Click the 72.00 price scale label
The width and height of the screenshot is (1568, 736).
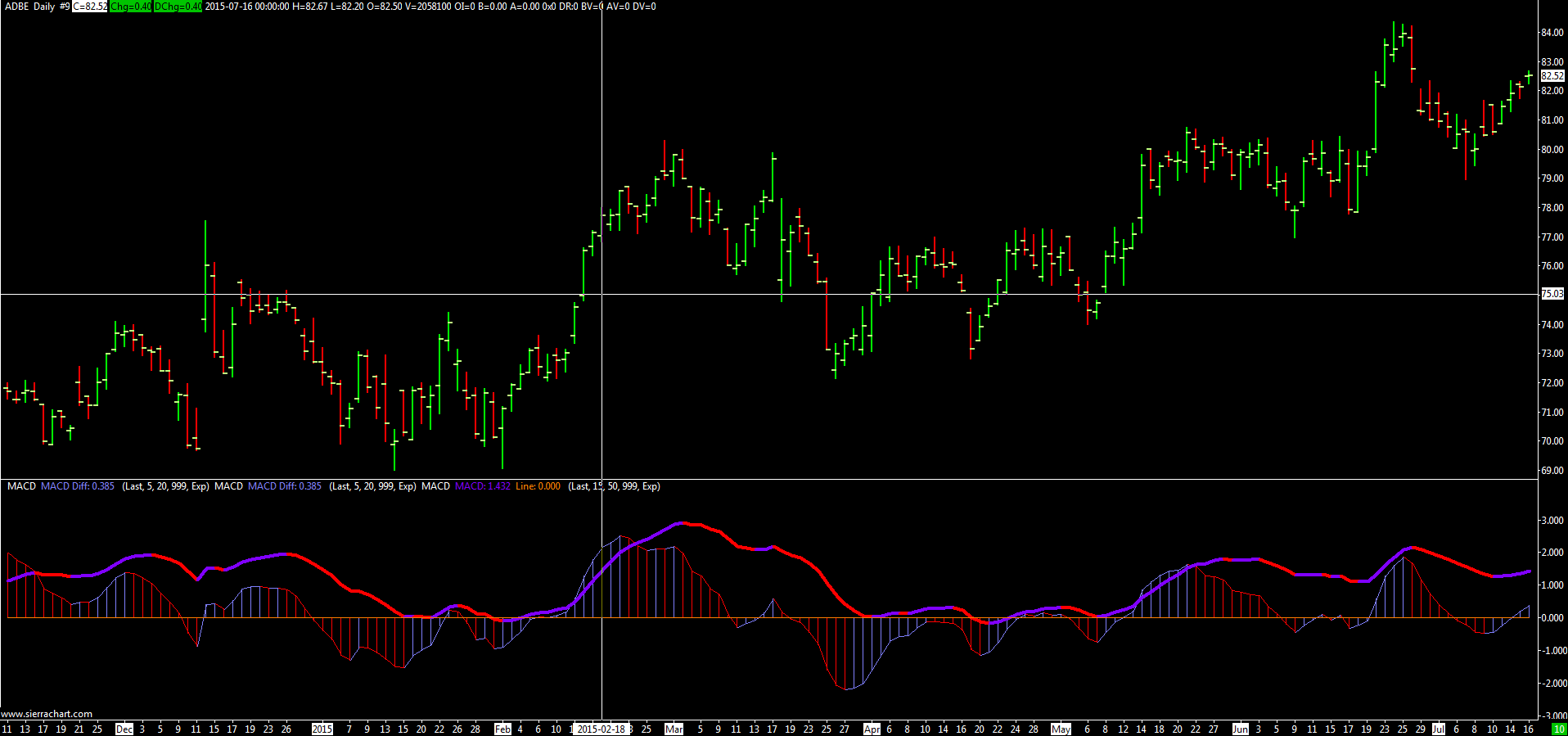coord(1552,383)
